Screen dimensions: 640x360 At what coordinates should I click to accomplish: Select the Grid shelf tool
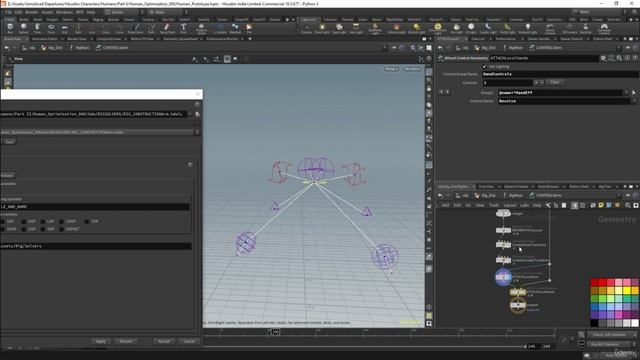64,28
